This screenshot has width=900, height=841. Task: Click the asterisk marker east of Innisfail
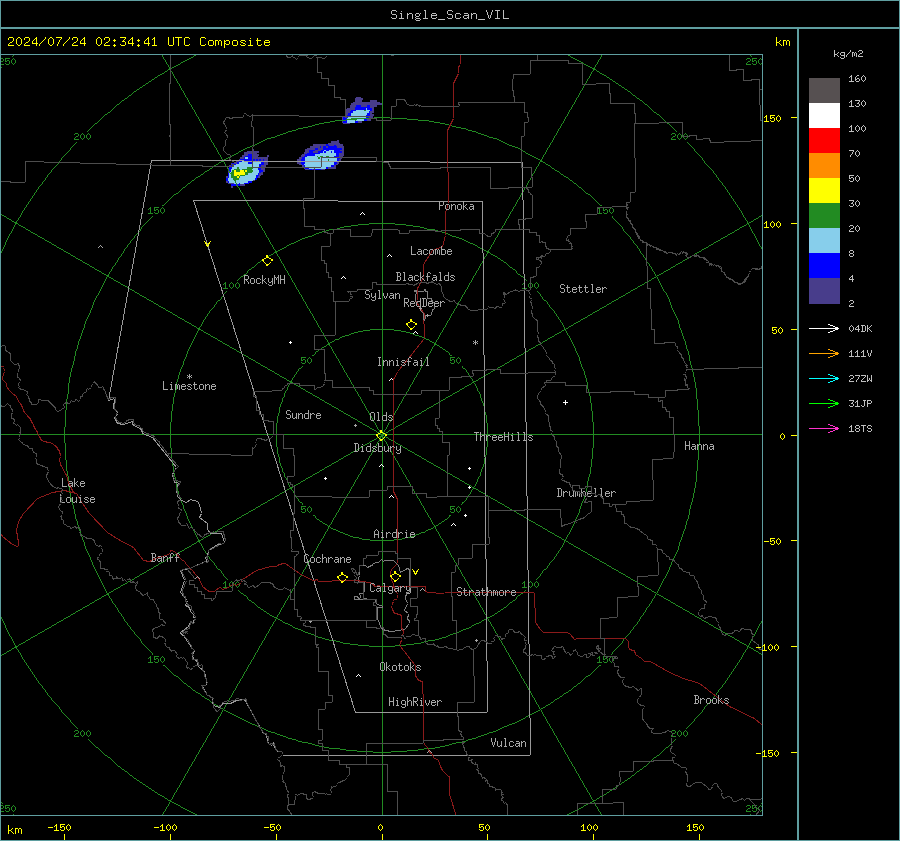[475, 343]
